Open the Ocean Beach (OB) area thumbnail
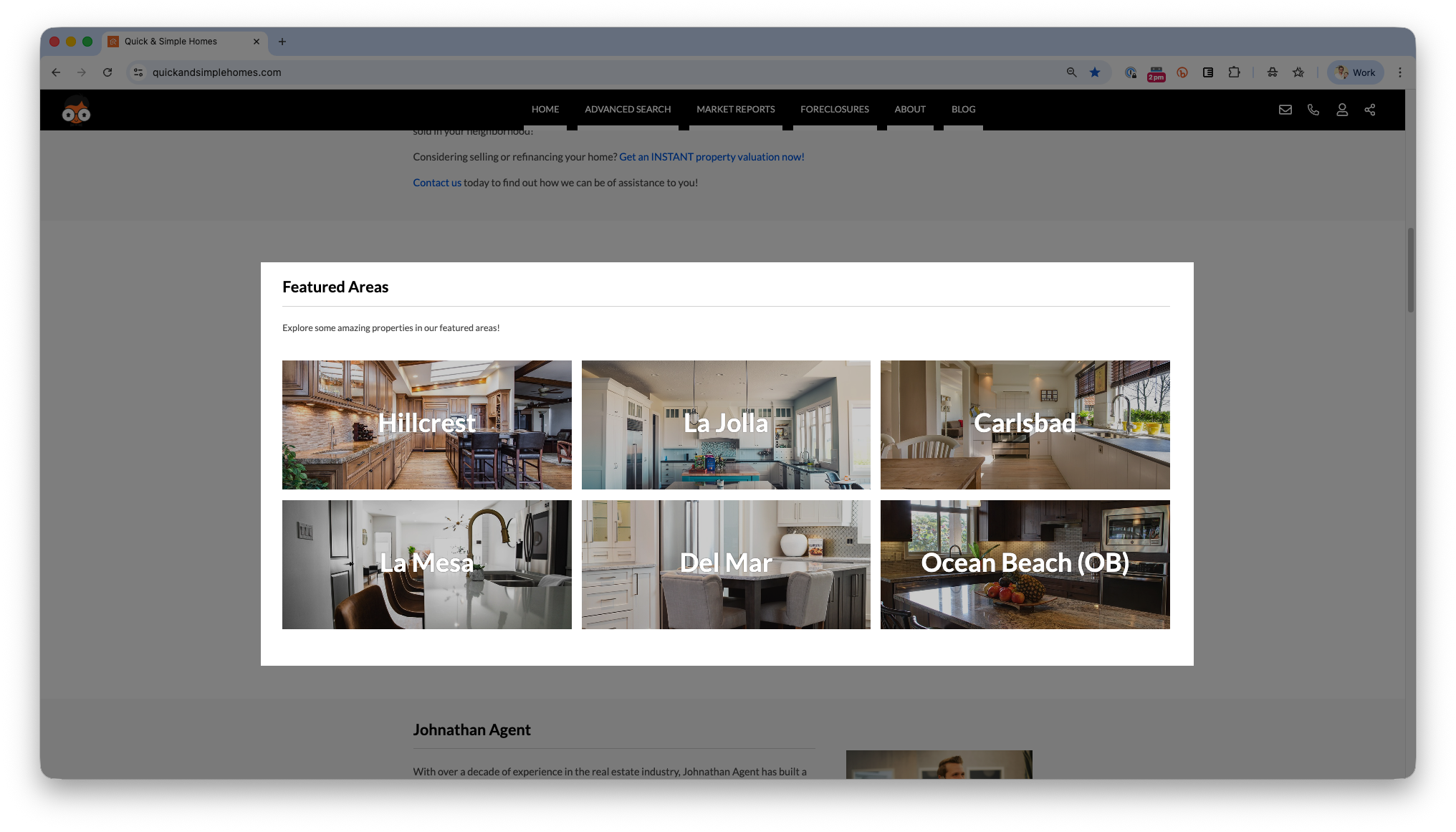 coord(1025,565)
